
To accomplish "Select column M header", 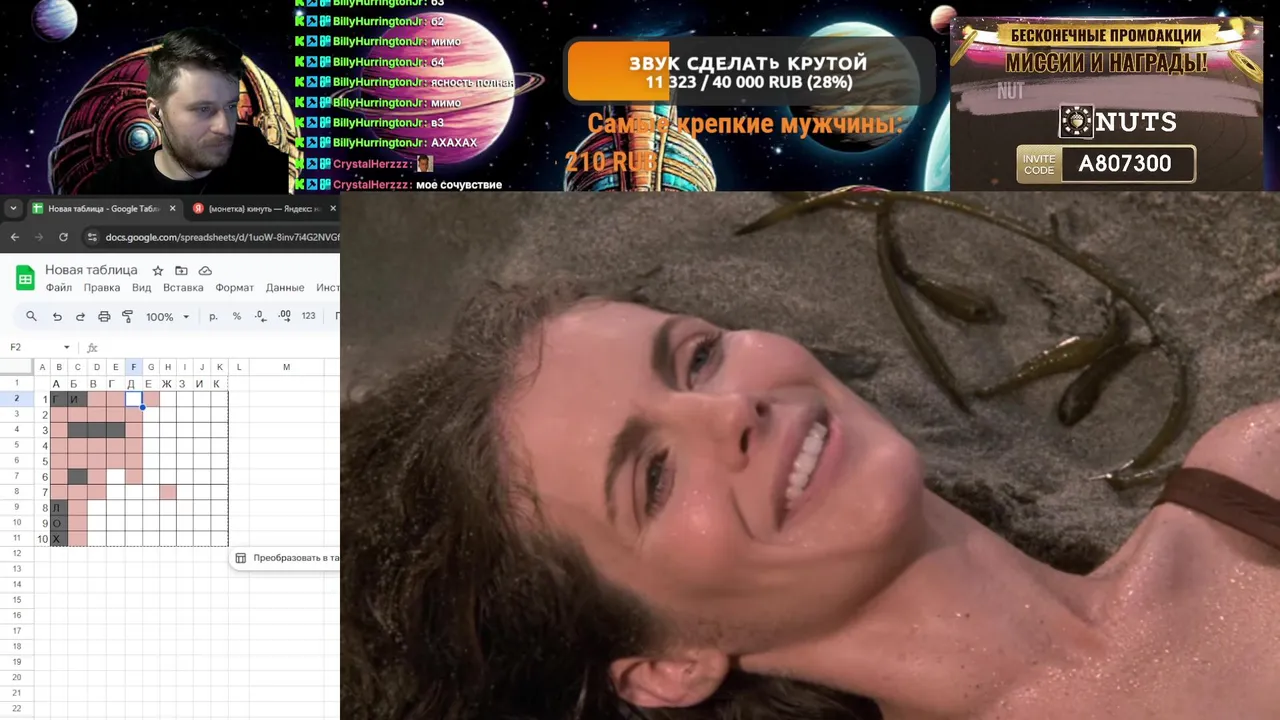I will coord(286,367).
